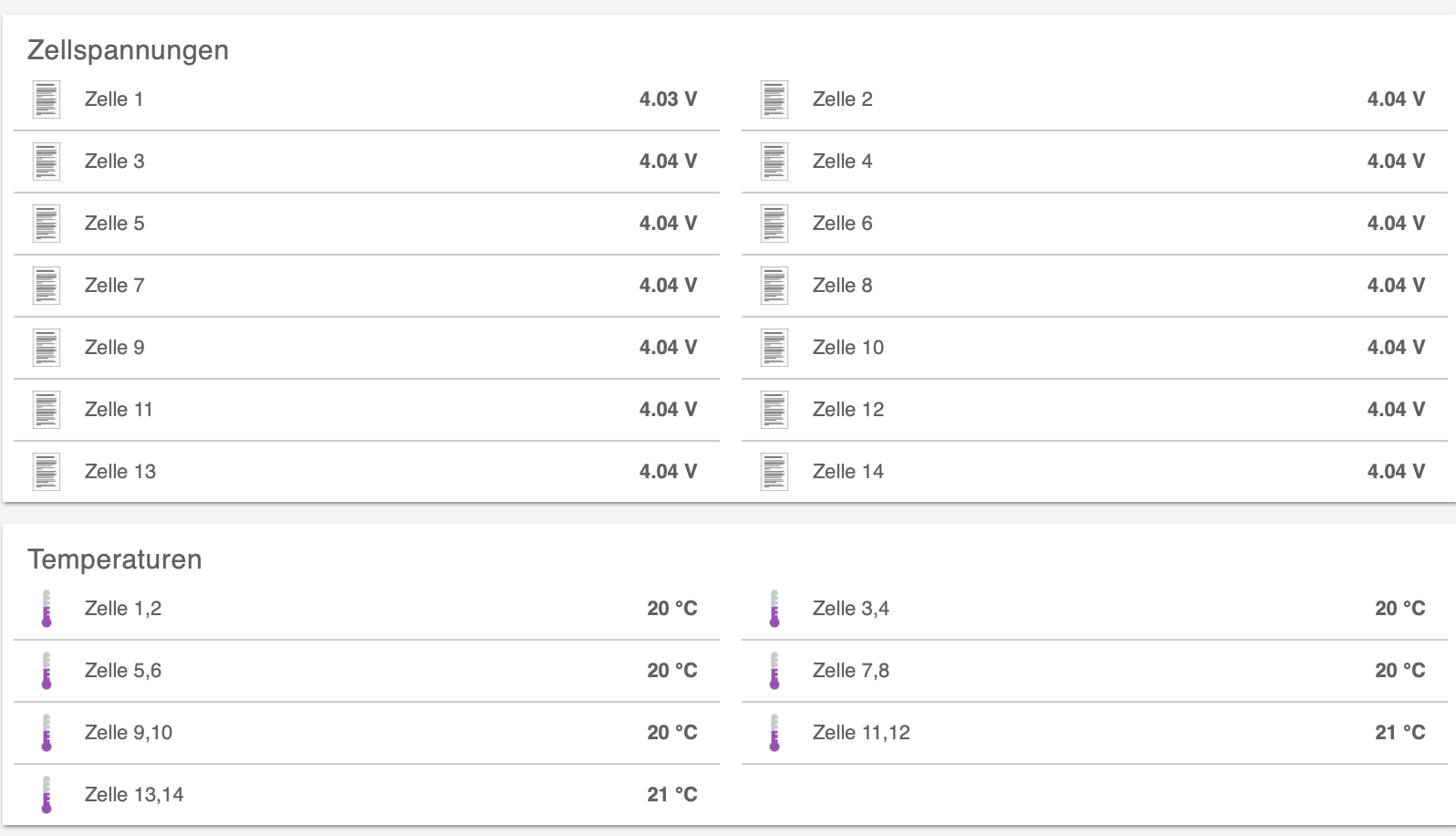Open the icon for Zelle 13 voltage

point(47,472)
